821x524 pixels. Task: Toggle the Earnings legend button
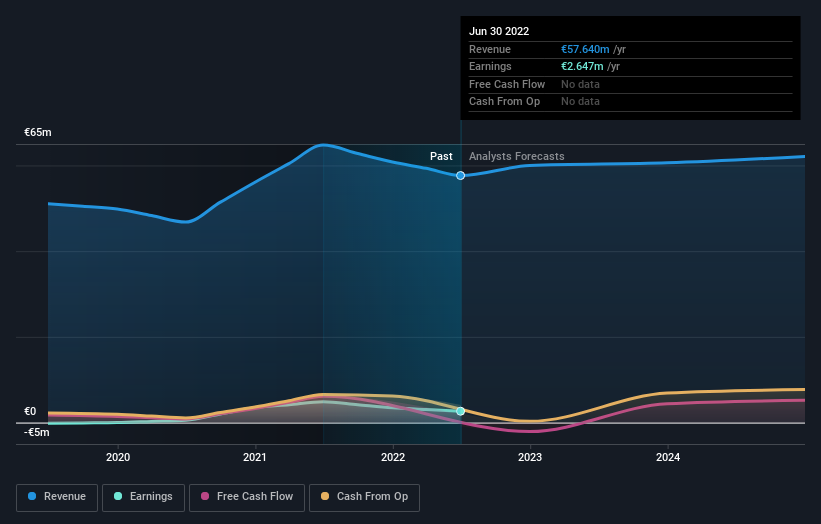pos(143,497)
